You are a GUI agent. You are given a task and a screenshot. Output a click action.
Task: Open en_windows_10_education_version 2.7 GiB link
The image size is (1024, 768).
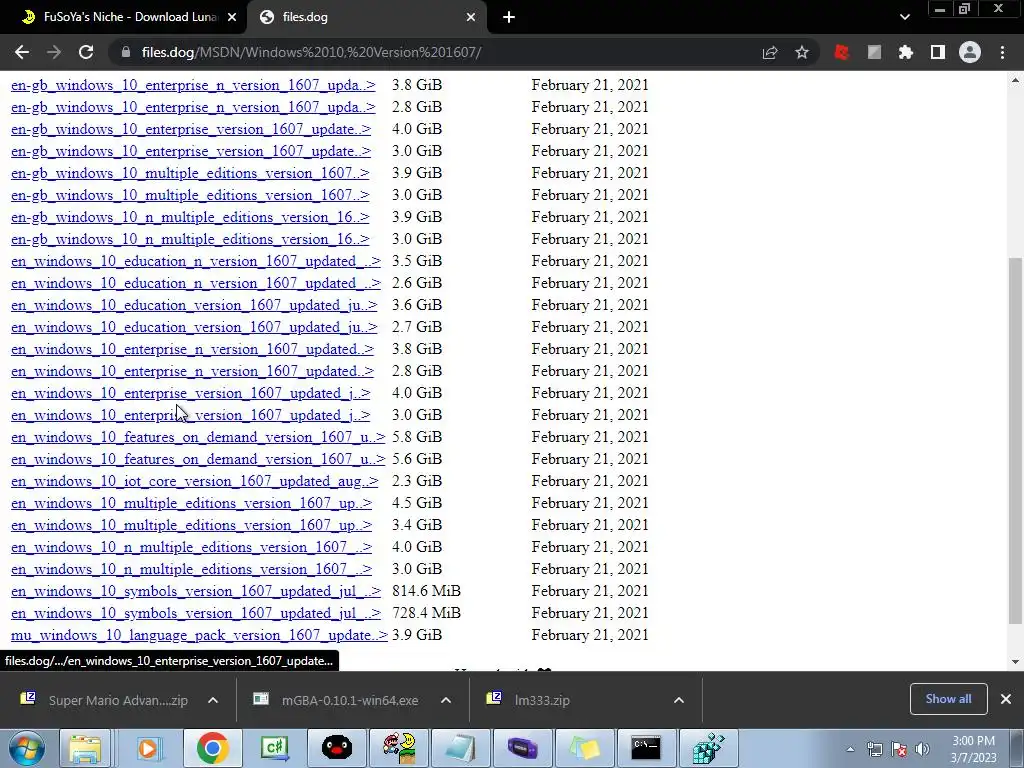(194, 327)
